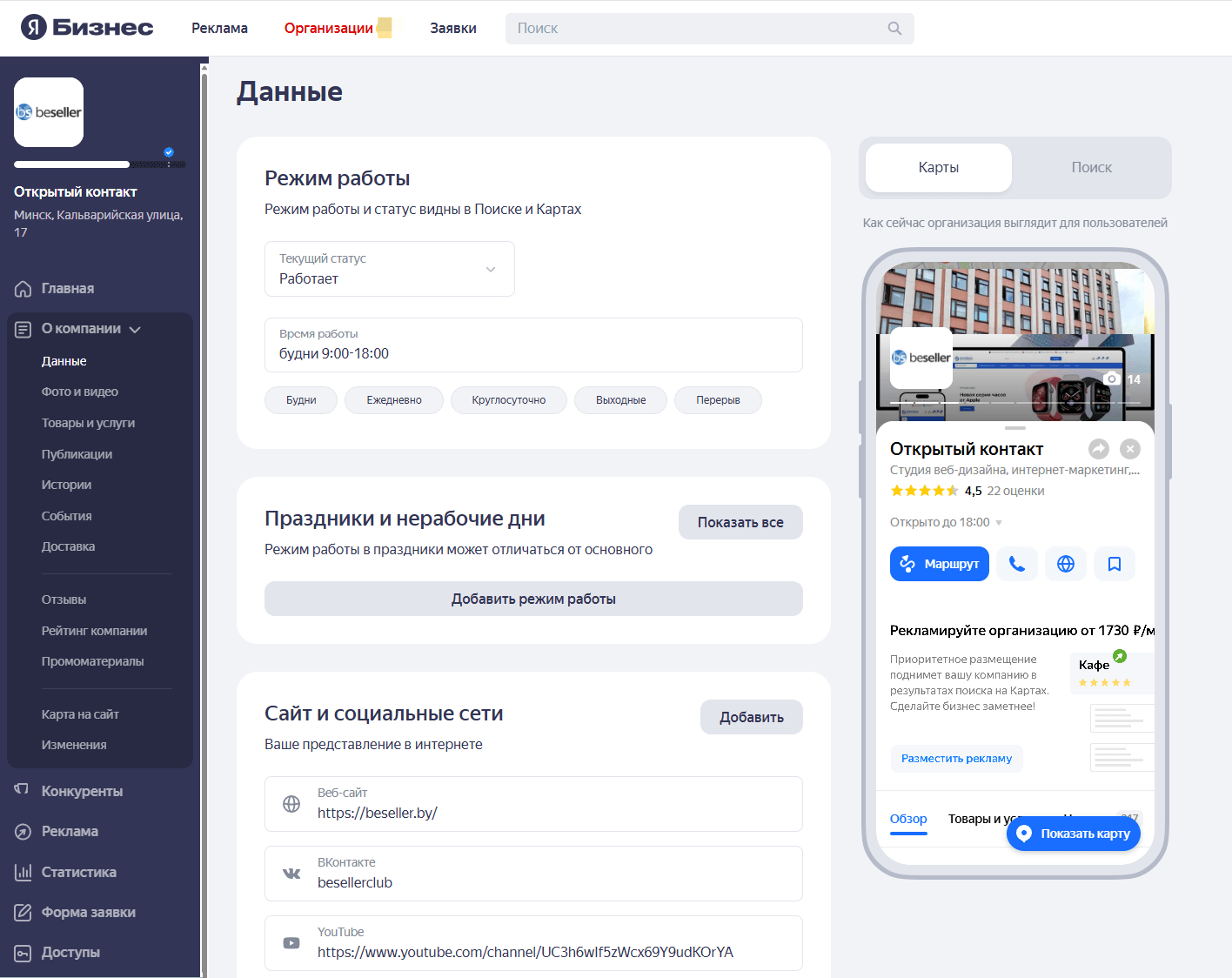This screenshot has width=1232, height=978.
Task: Switch to the Поиск preview tab
Action: coord(1091,167)
